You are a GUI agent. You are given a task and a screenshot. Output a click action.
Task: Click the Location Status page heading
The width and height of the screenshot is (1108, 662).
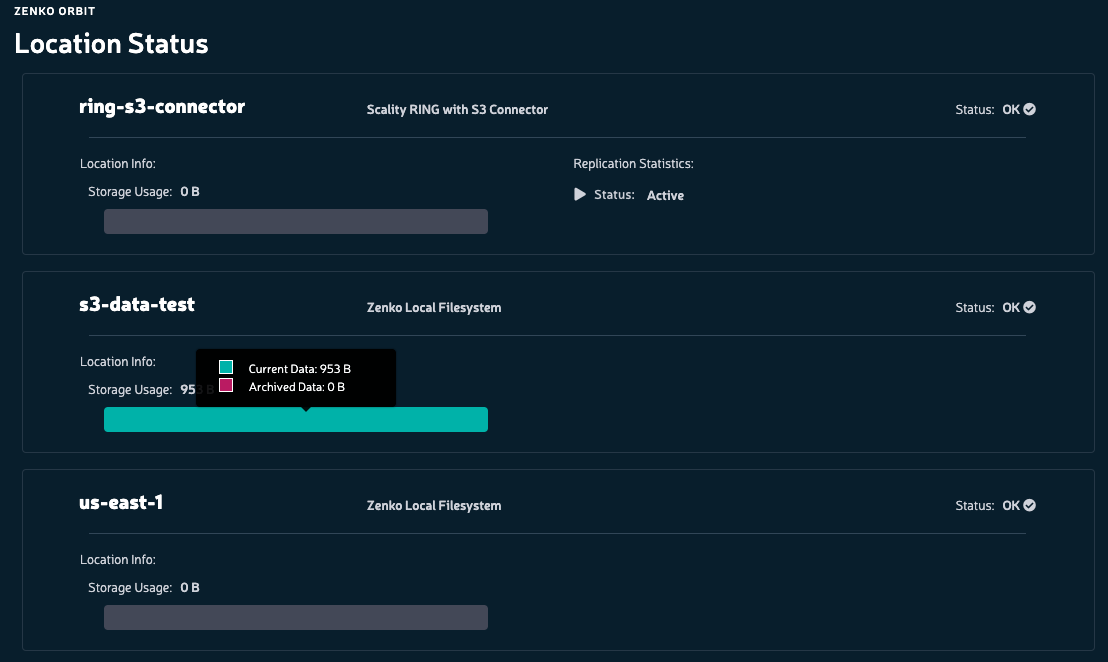112,44
